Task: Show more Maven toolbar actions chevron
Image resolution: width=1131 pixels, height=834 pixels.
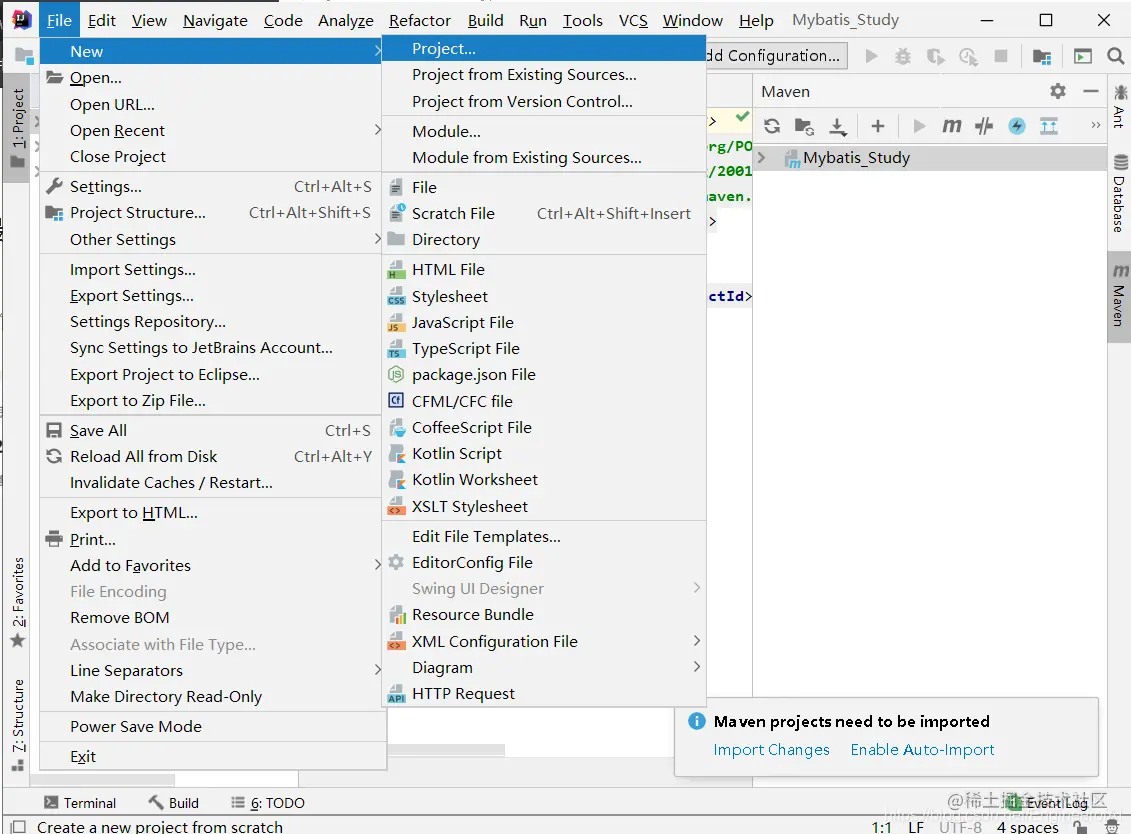Action: click(x=1096, y=126)
